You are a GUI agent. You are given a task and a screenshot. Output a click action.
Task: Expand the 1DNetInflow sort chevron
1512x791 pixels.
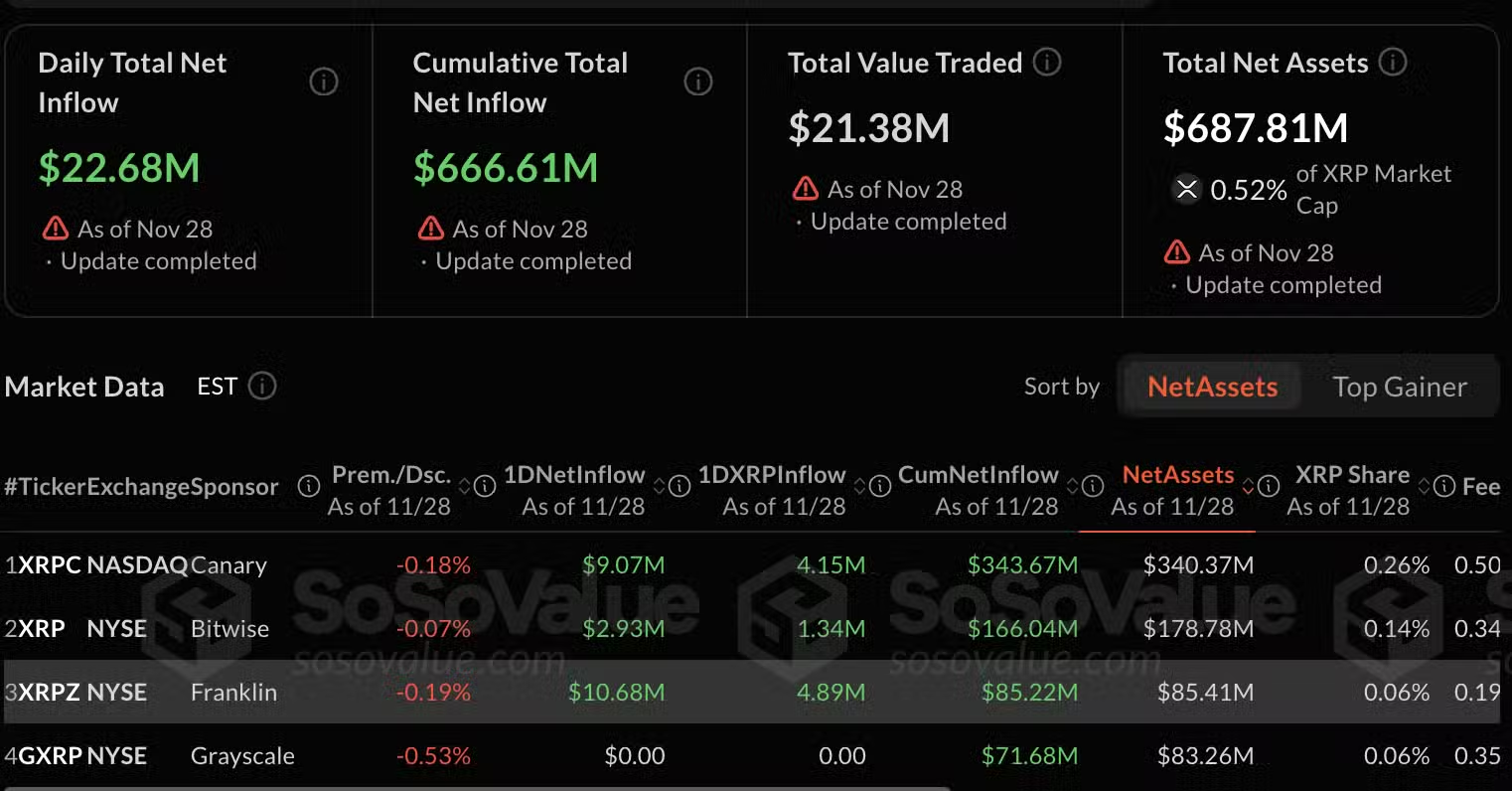point(662,486)
